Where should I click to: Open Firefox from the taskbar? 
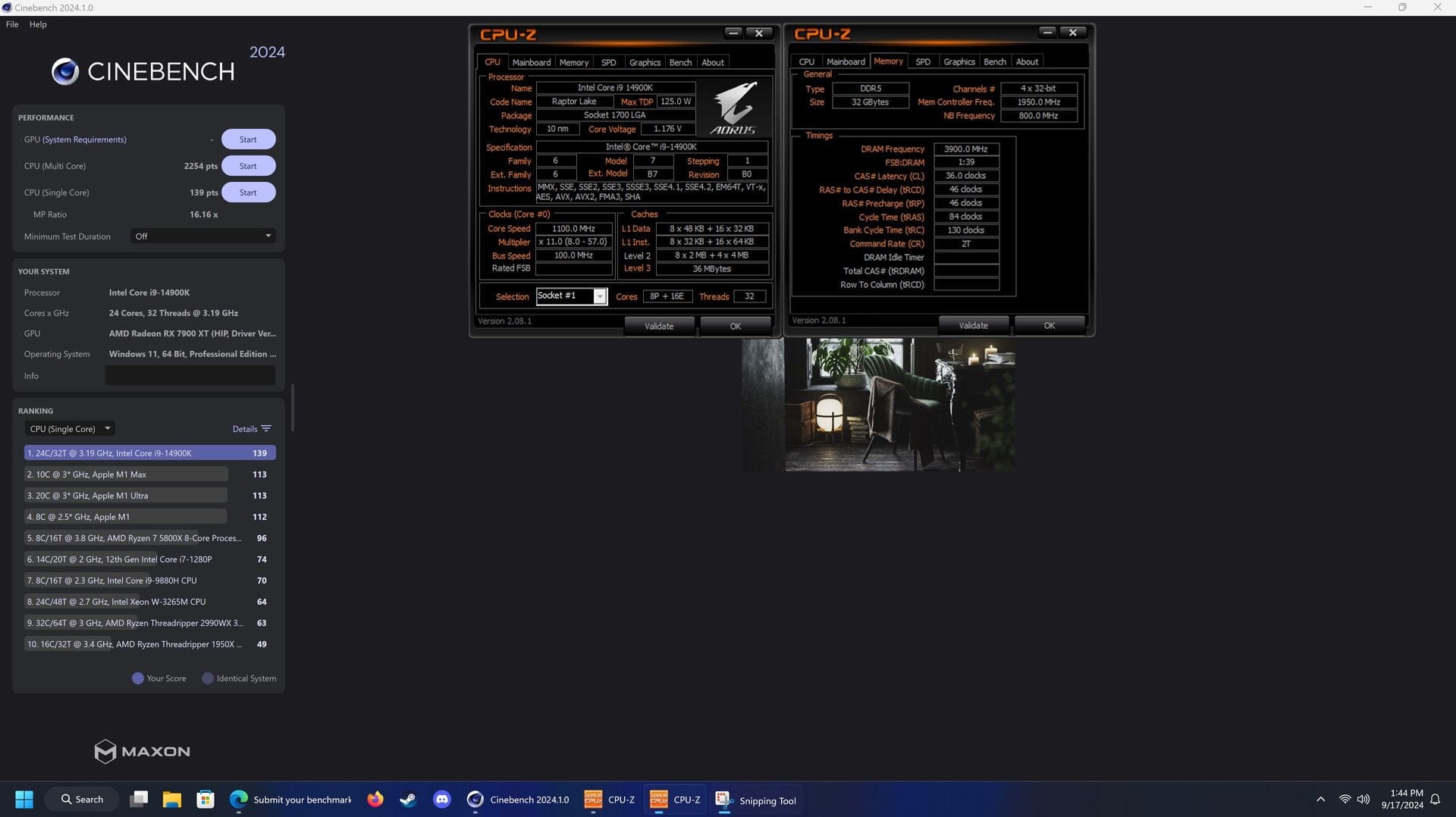[375, 800]
